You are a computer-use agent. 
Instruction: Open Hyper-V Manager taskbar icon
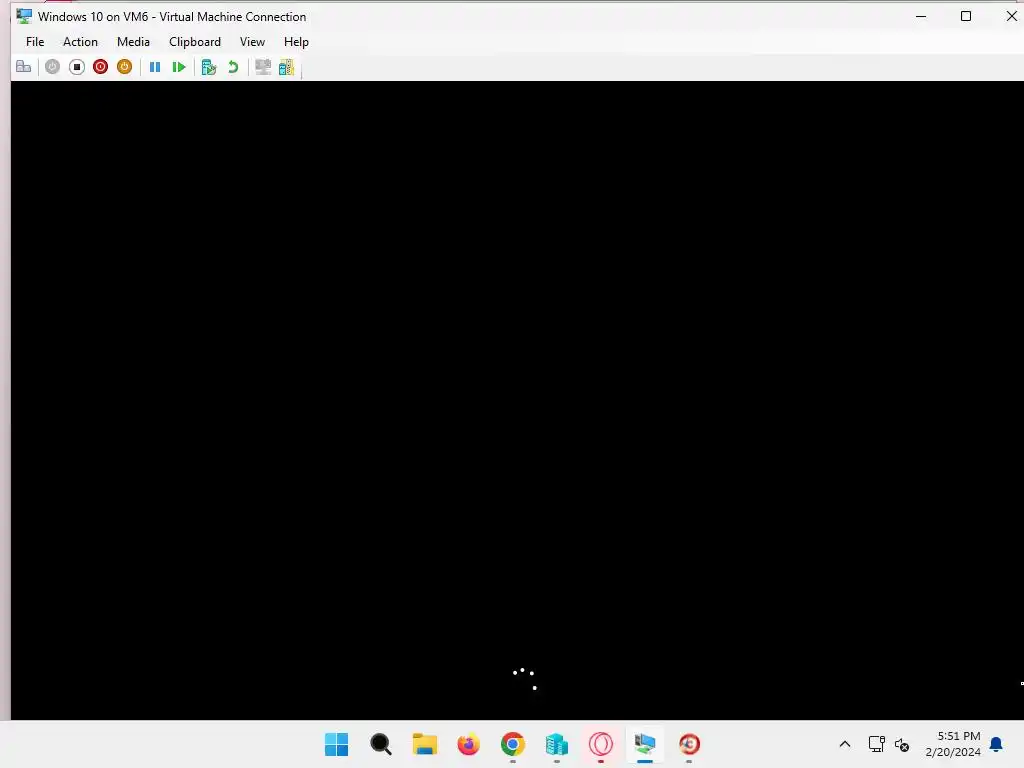click(x=556, y=744)
